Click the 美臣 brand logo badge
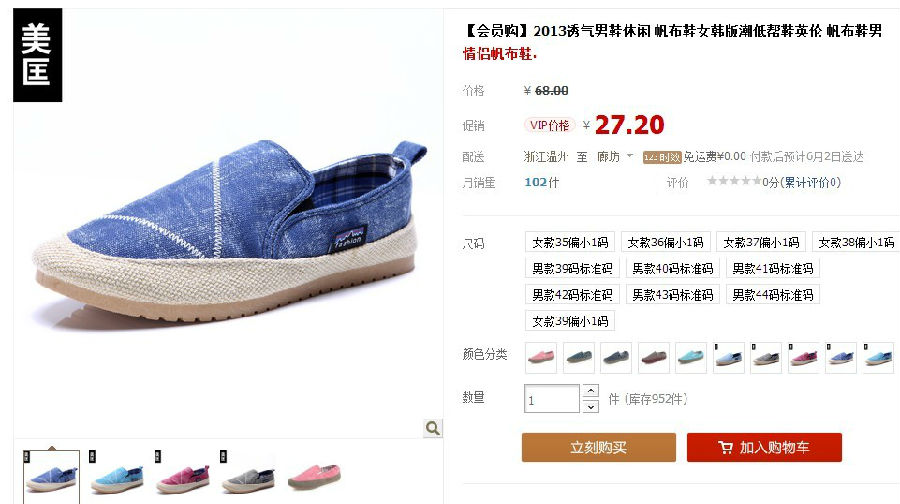This screenshot has width=900, height=504. click(38, 55)
